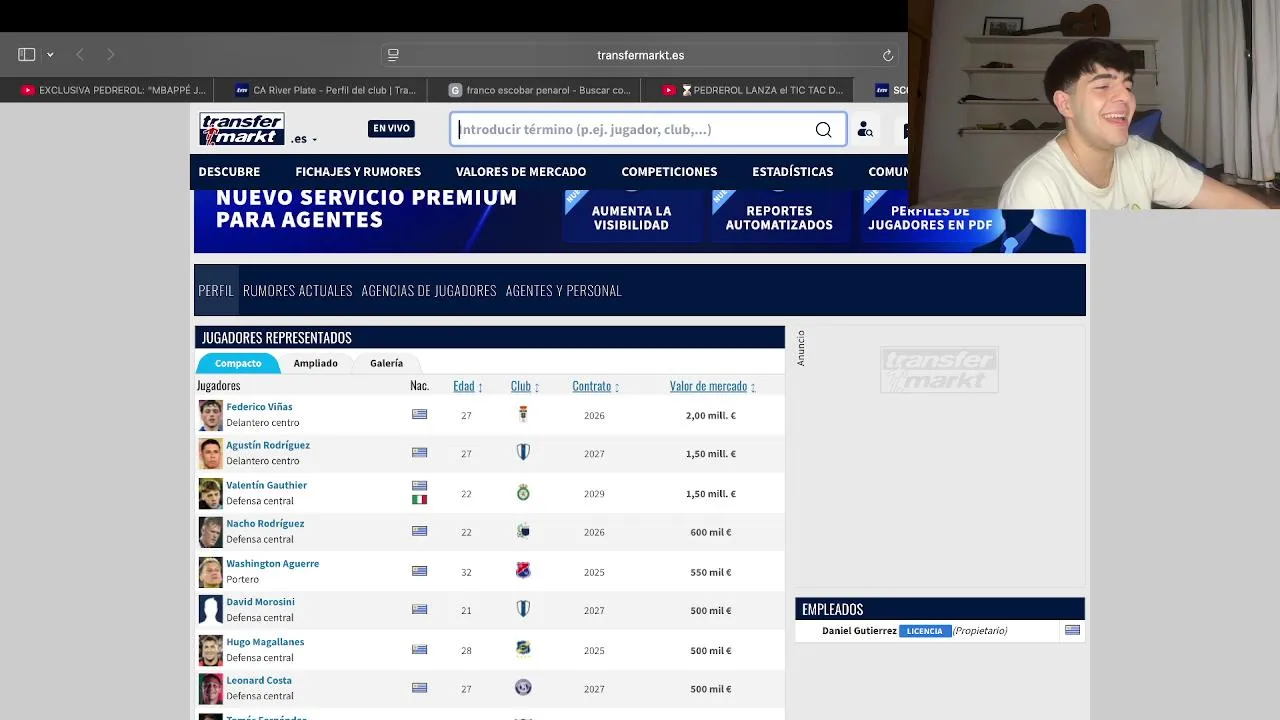Open the COMPETICIONES menu
Image resolution: width=1280 pixels, height=720 pixels.
(x=669, y=171)
